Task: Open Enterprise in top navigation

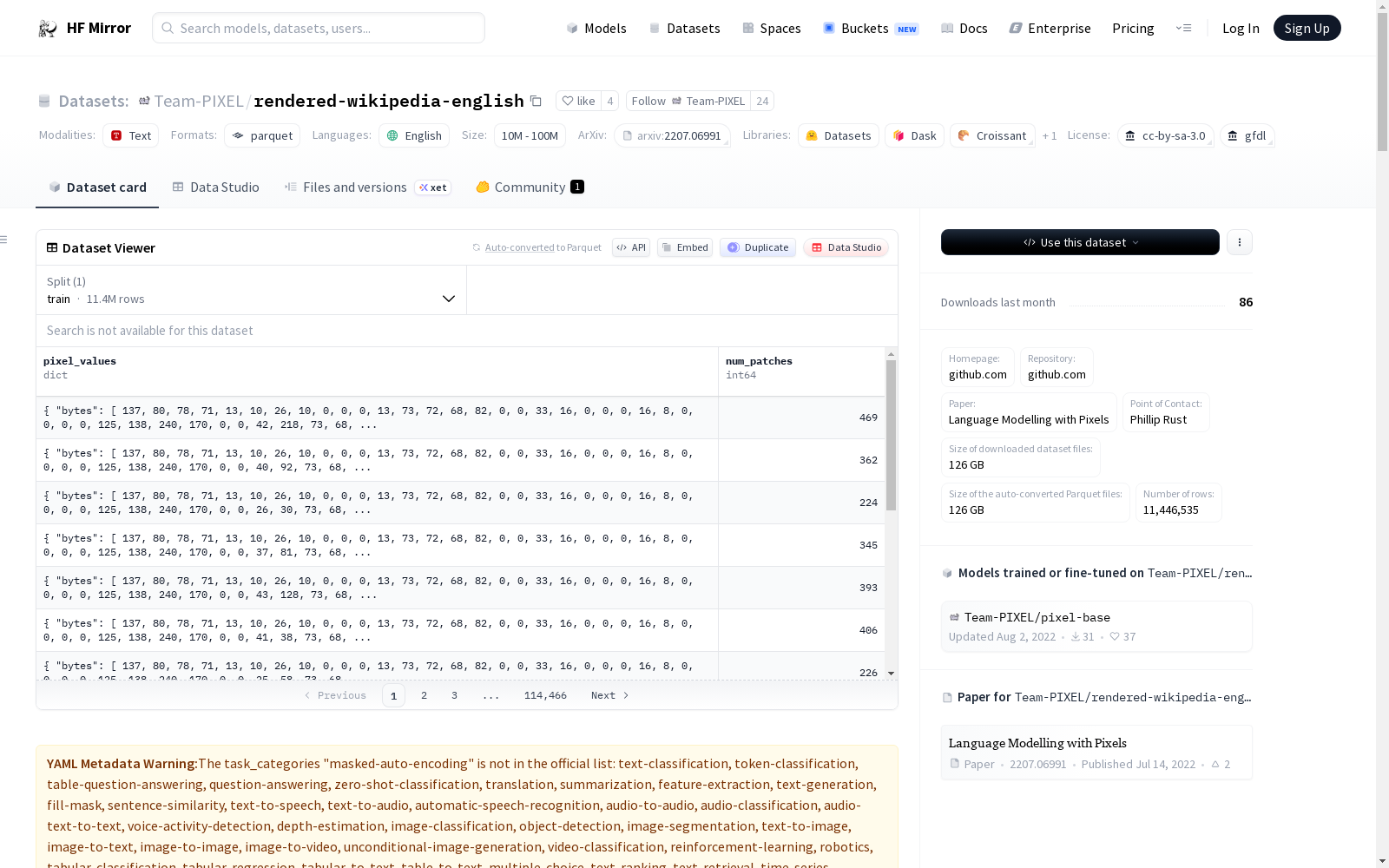Action: click(x=1050, y=29)
